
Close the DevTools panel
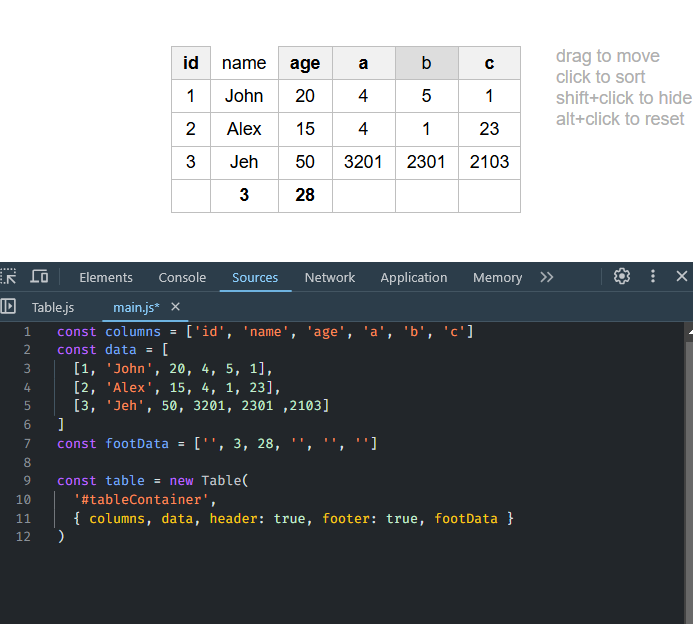tap(682, 277)
